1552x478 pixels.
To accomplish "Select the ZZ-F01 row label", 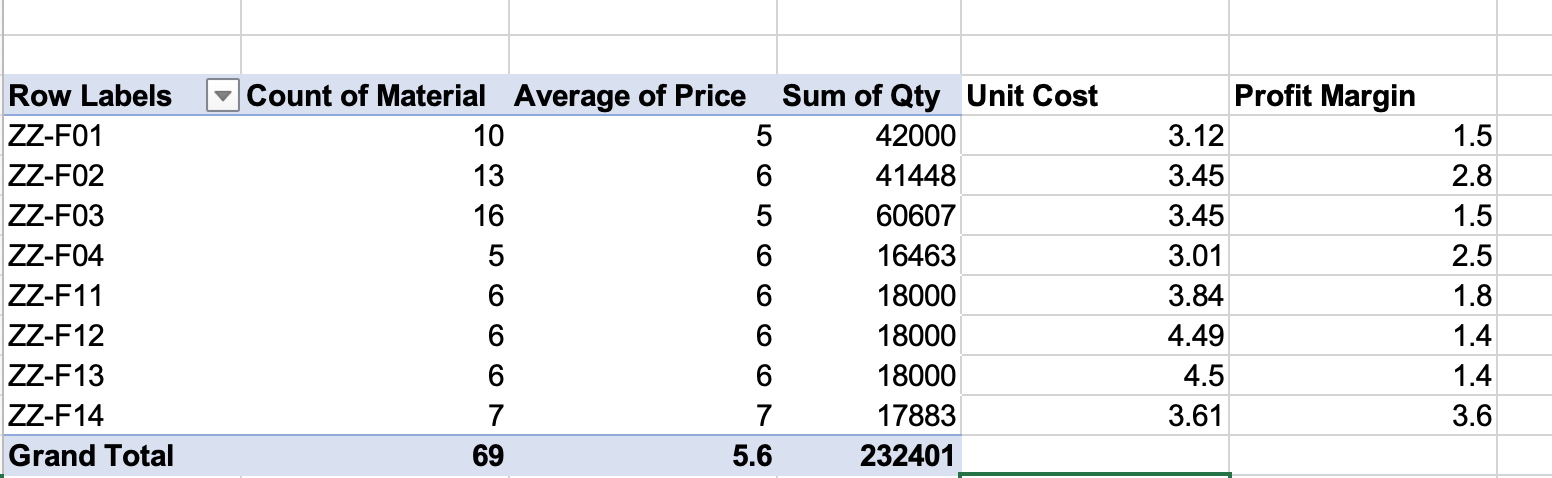I will coord(56,135).
